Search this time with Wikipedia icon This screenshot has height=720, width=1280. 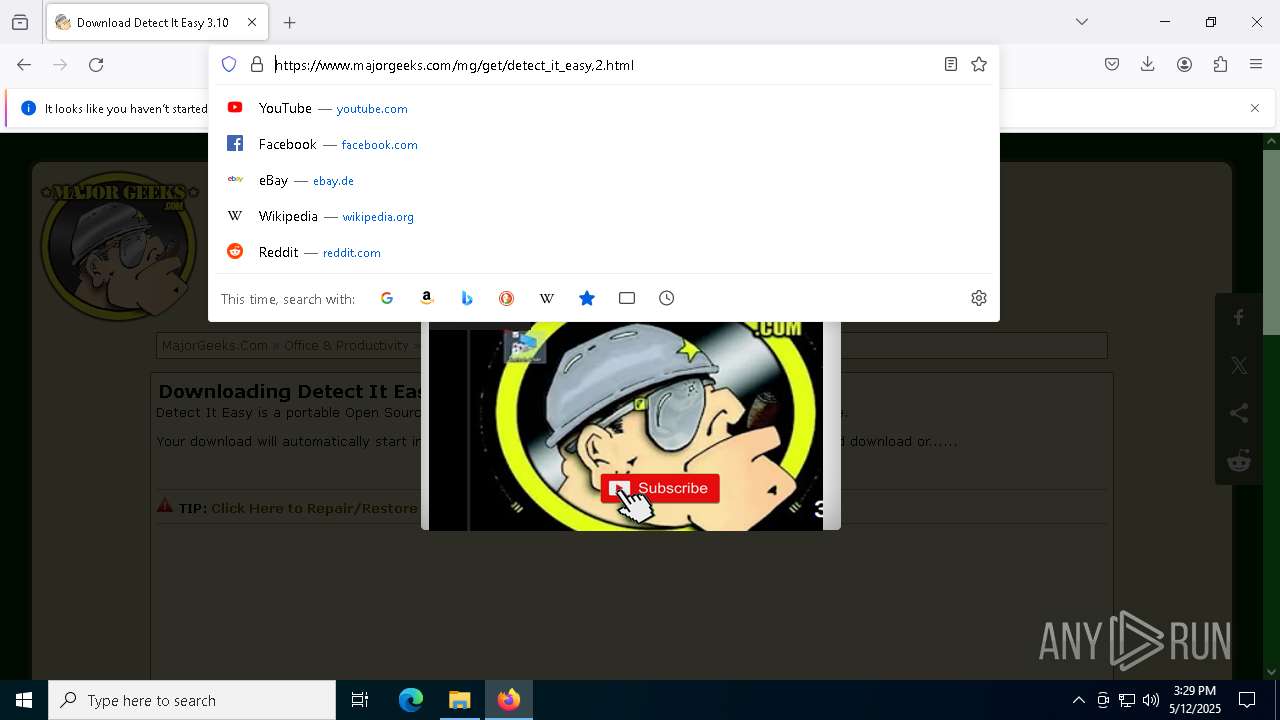click(x=547, y=298)
